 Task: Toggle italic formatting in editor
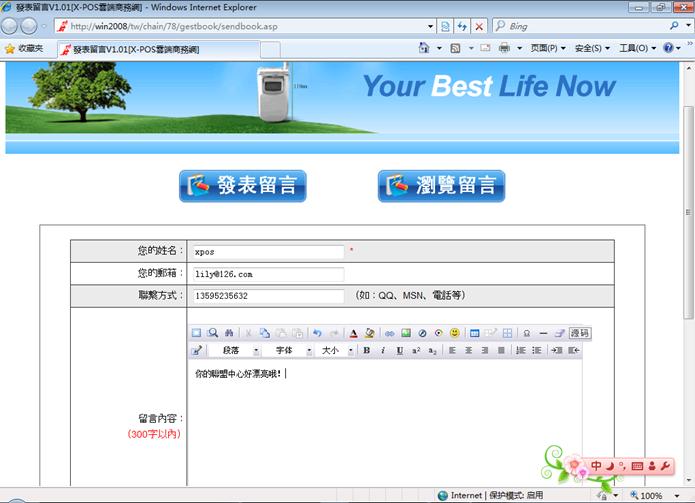pos(383,351)
